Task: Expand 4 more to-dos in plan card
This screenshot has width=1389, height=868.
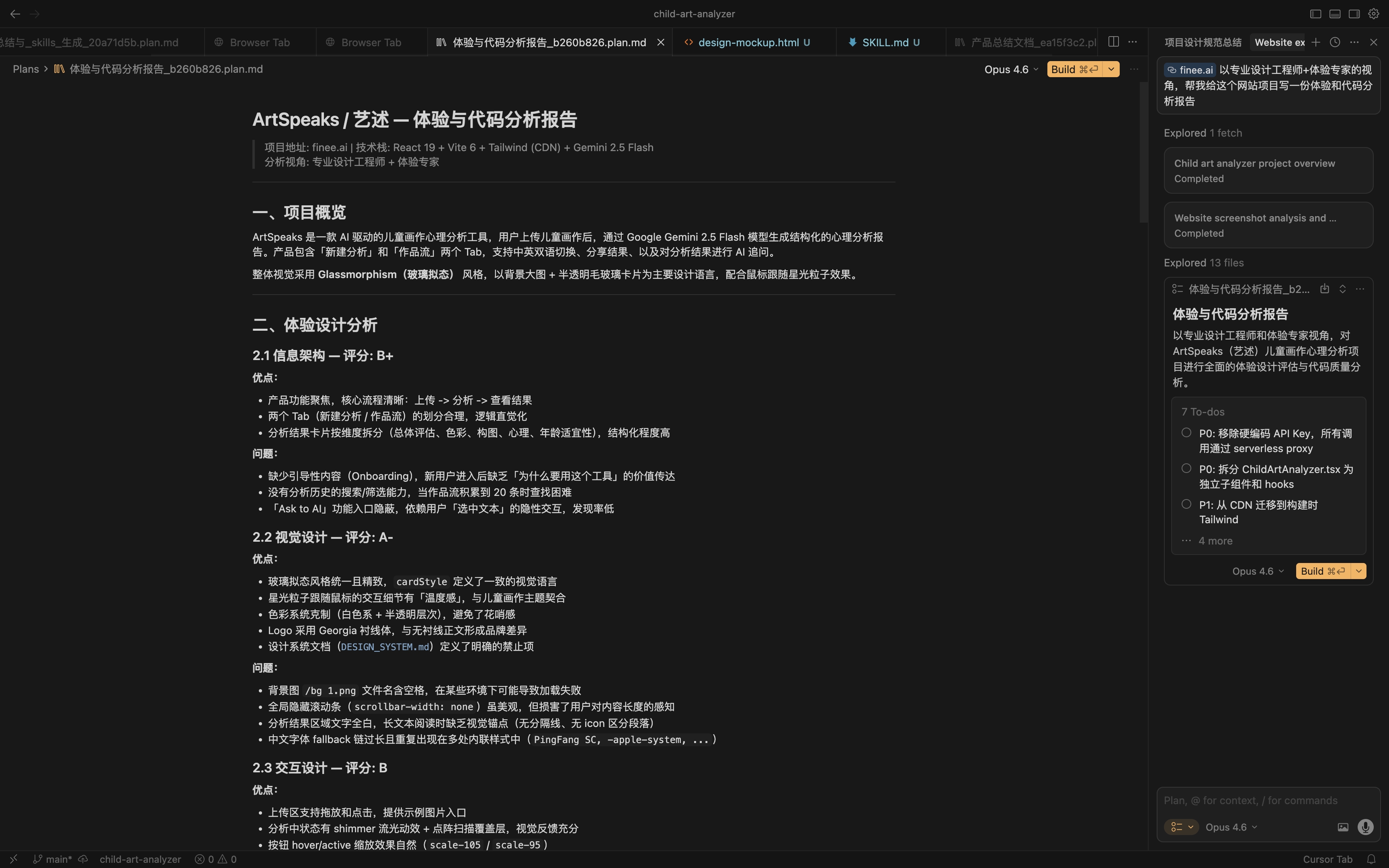Action: [x=1216, y=540]
